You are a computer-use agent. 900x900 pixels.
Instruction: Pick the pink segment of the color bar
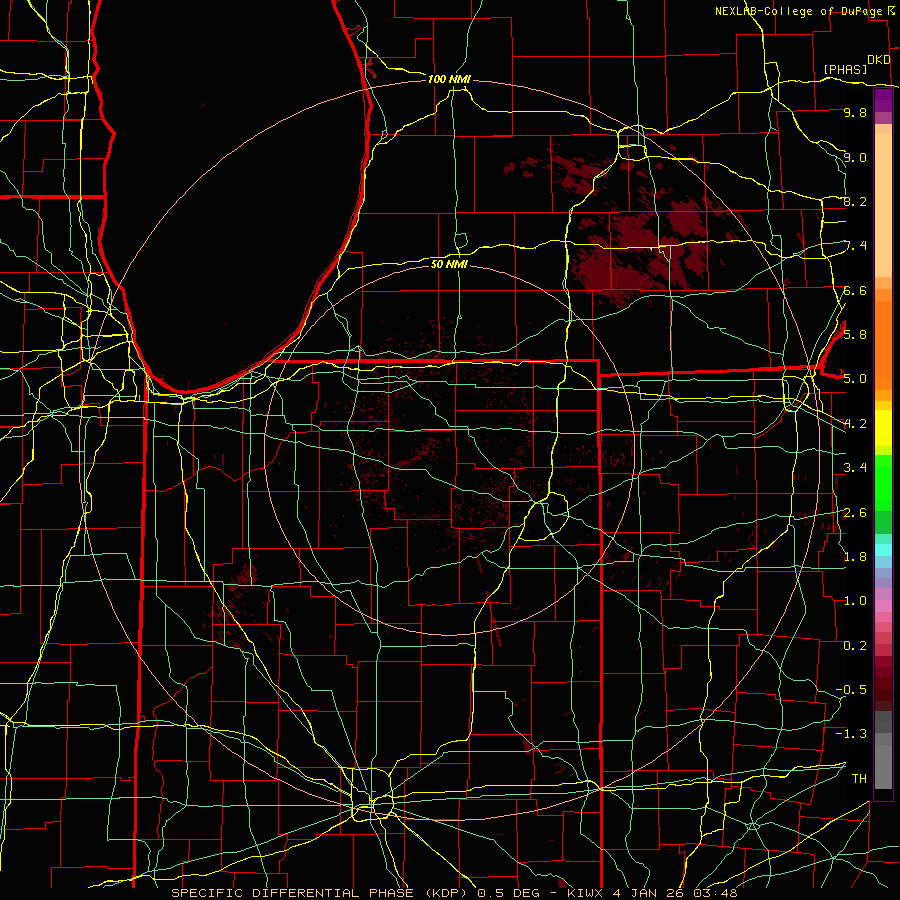(883, 606)
